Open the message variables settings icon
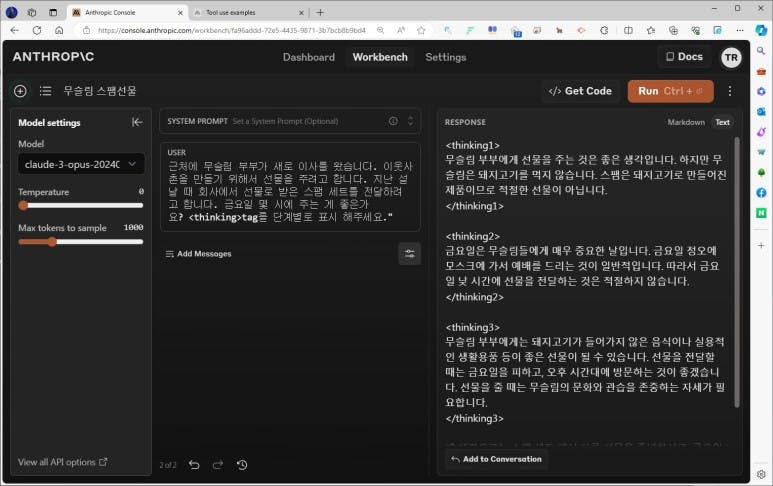This screenshot has height=486, width=773. [409, 254]
